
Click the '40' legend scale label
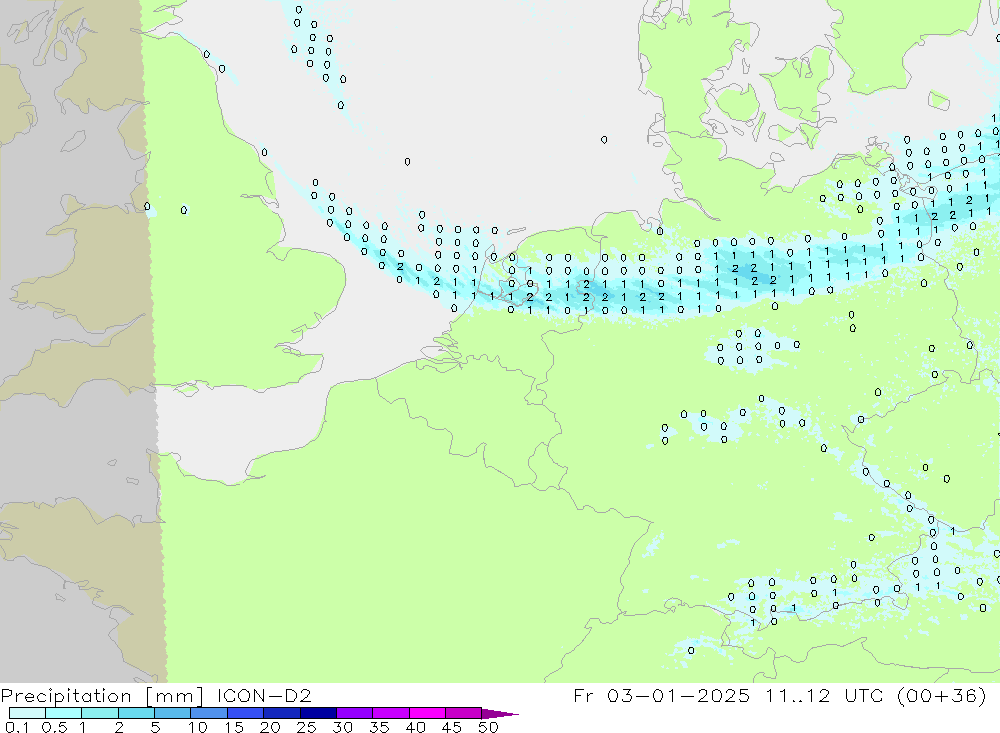415,727
